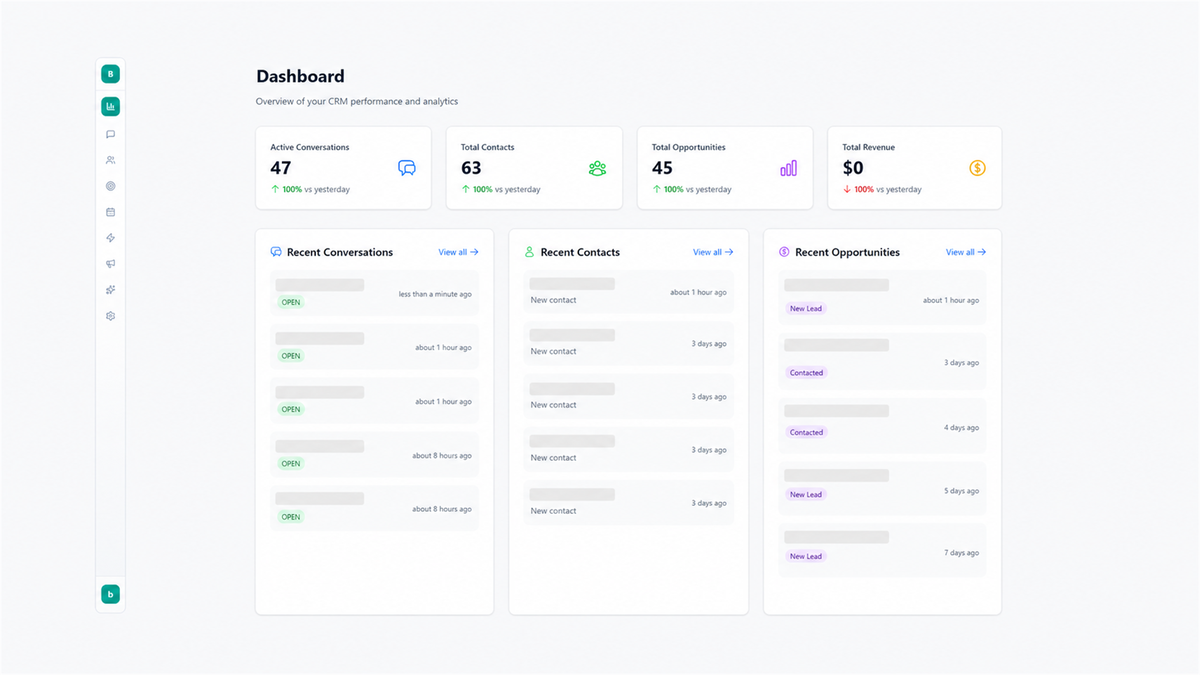Screen dimensions: 1200x675
Task: Click the Recent Contacts heading text
Action: point(580,252)
